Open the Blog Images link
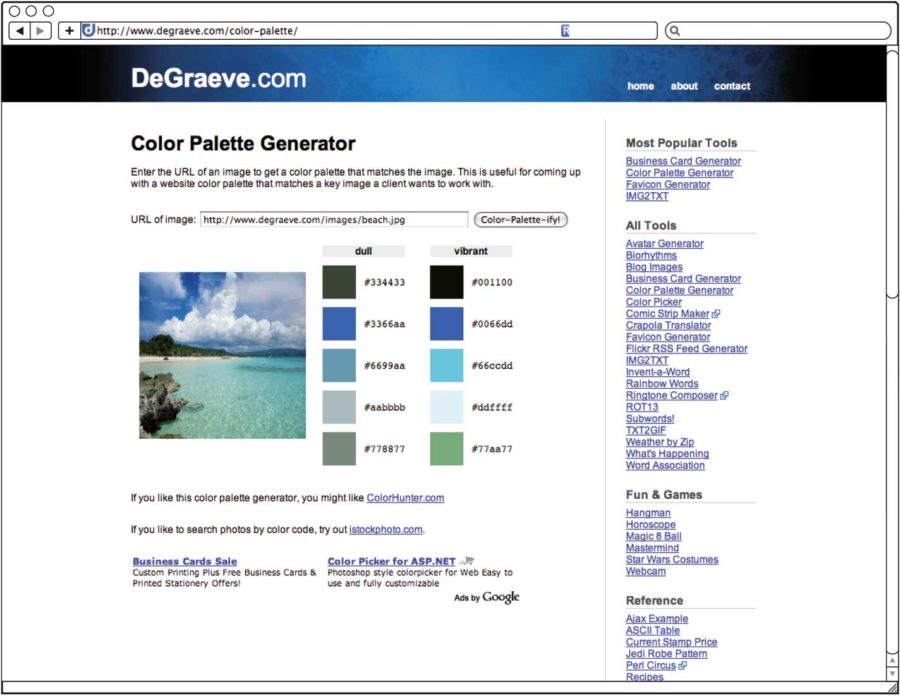The width and height of the screenshot is (900, 698). click(654, 267)
